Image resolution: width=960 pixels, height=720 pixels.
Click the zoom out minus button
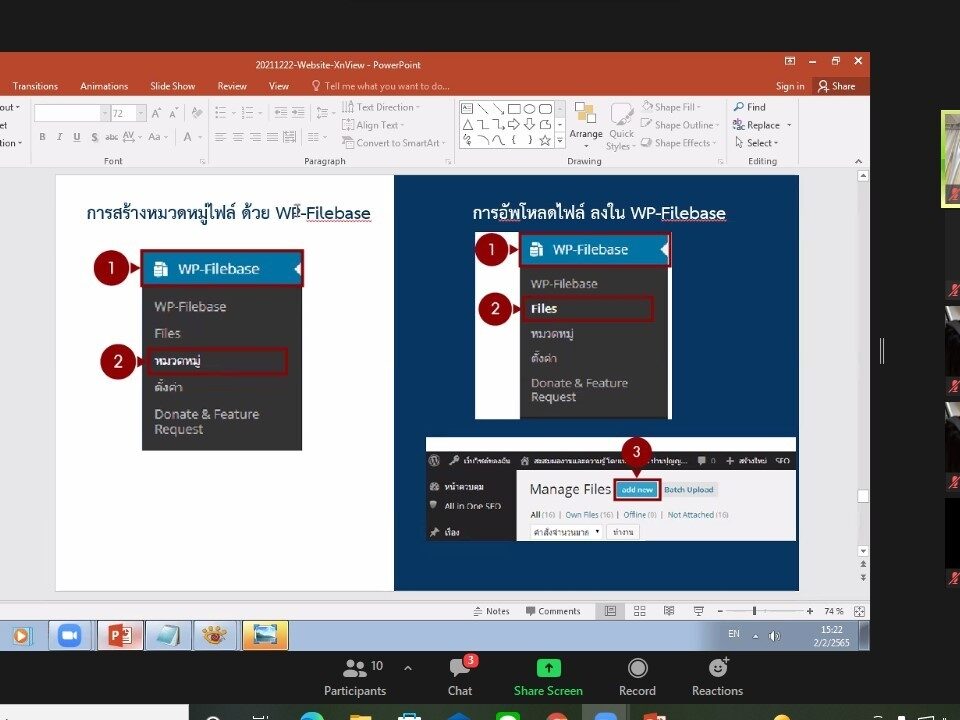[x=720, y=611]
